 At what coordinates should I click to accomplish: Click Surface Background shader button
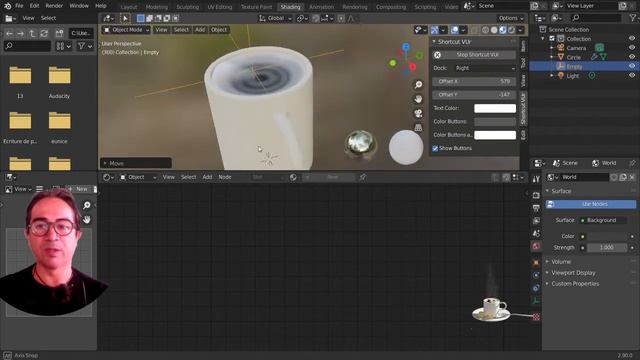603,220
